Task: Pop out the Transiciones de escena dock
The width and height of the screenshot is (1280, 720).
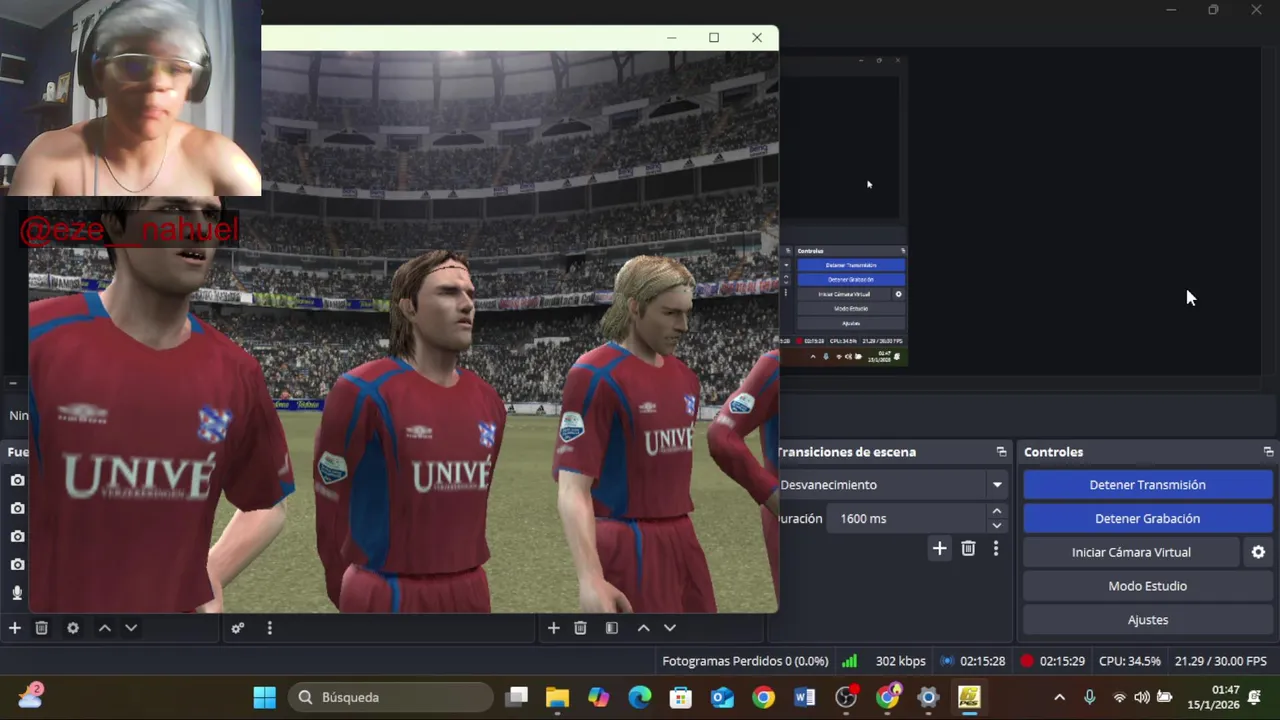Action: (x=1001, y=452)
